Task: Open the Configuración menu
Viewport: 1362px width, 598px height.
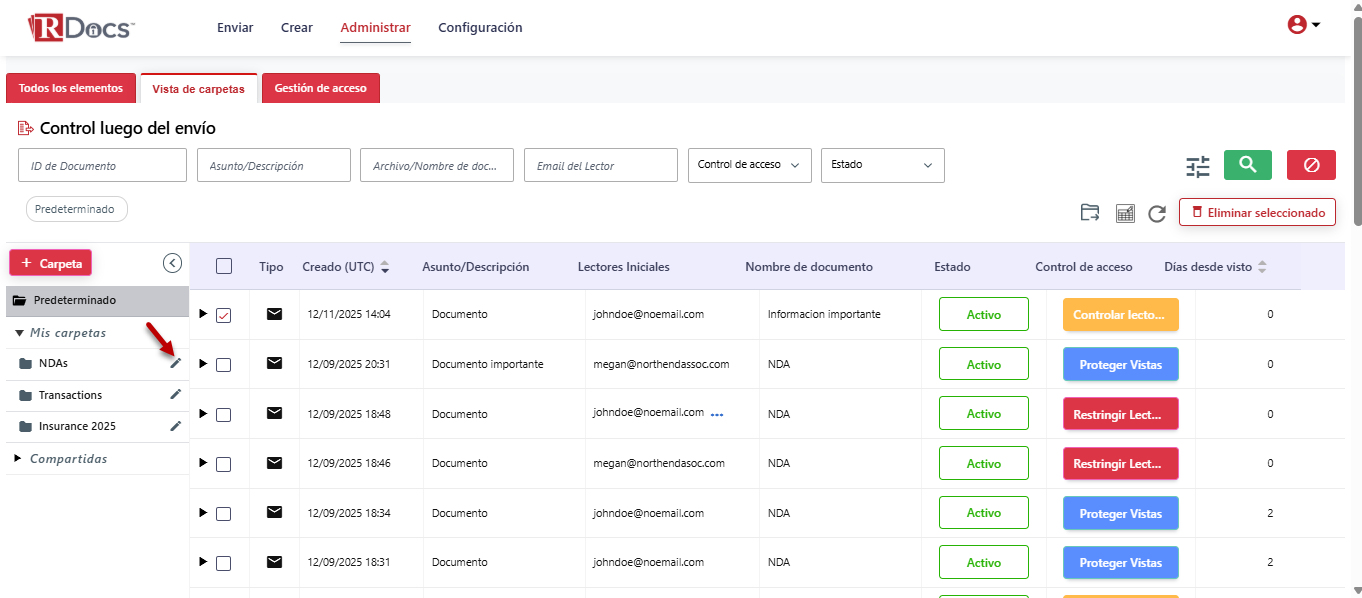Action: 480,28
